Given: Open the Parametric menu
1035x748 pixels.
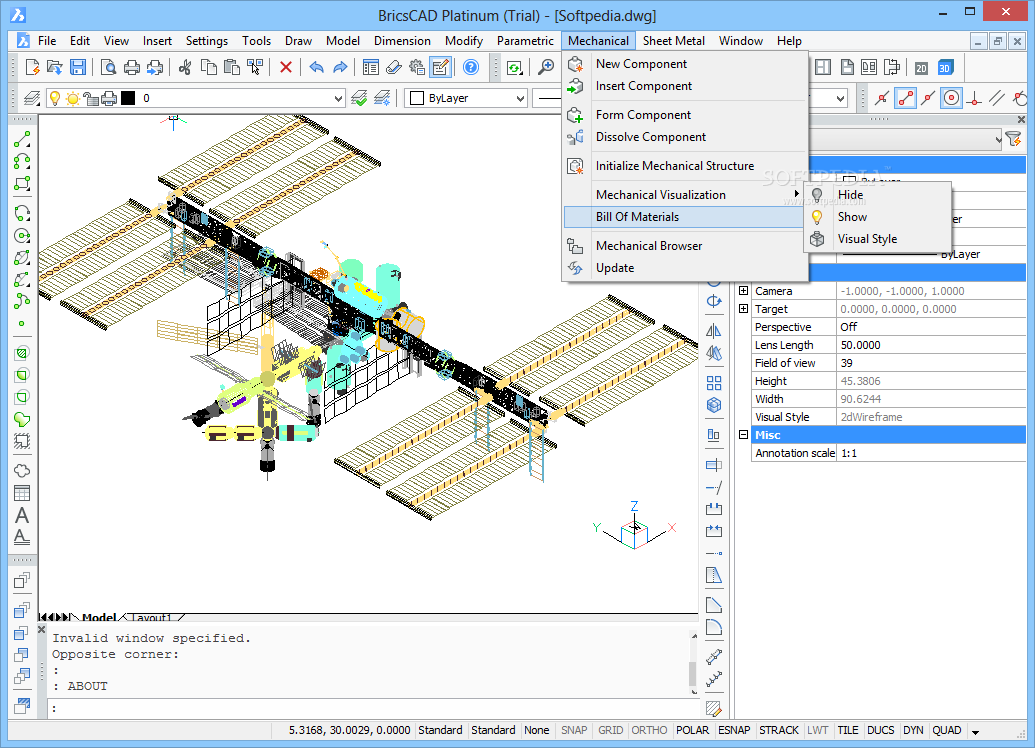Looking at the screenshot, I should pyautogui.click(x=525, y=41).
